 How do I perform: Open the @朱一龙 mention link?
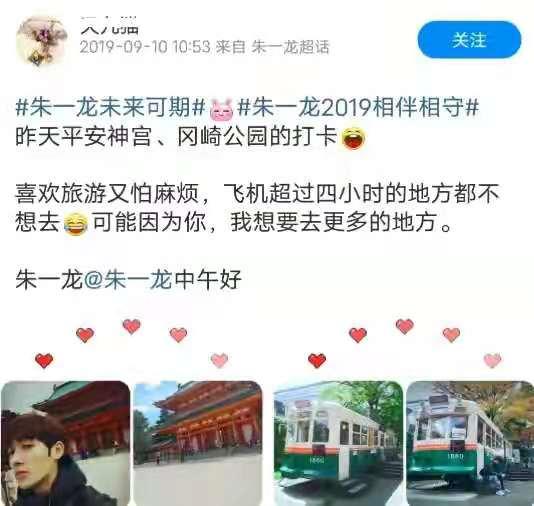pyautogui.click(x=128, y=280)
